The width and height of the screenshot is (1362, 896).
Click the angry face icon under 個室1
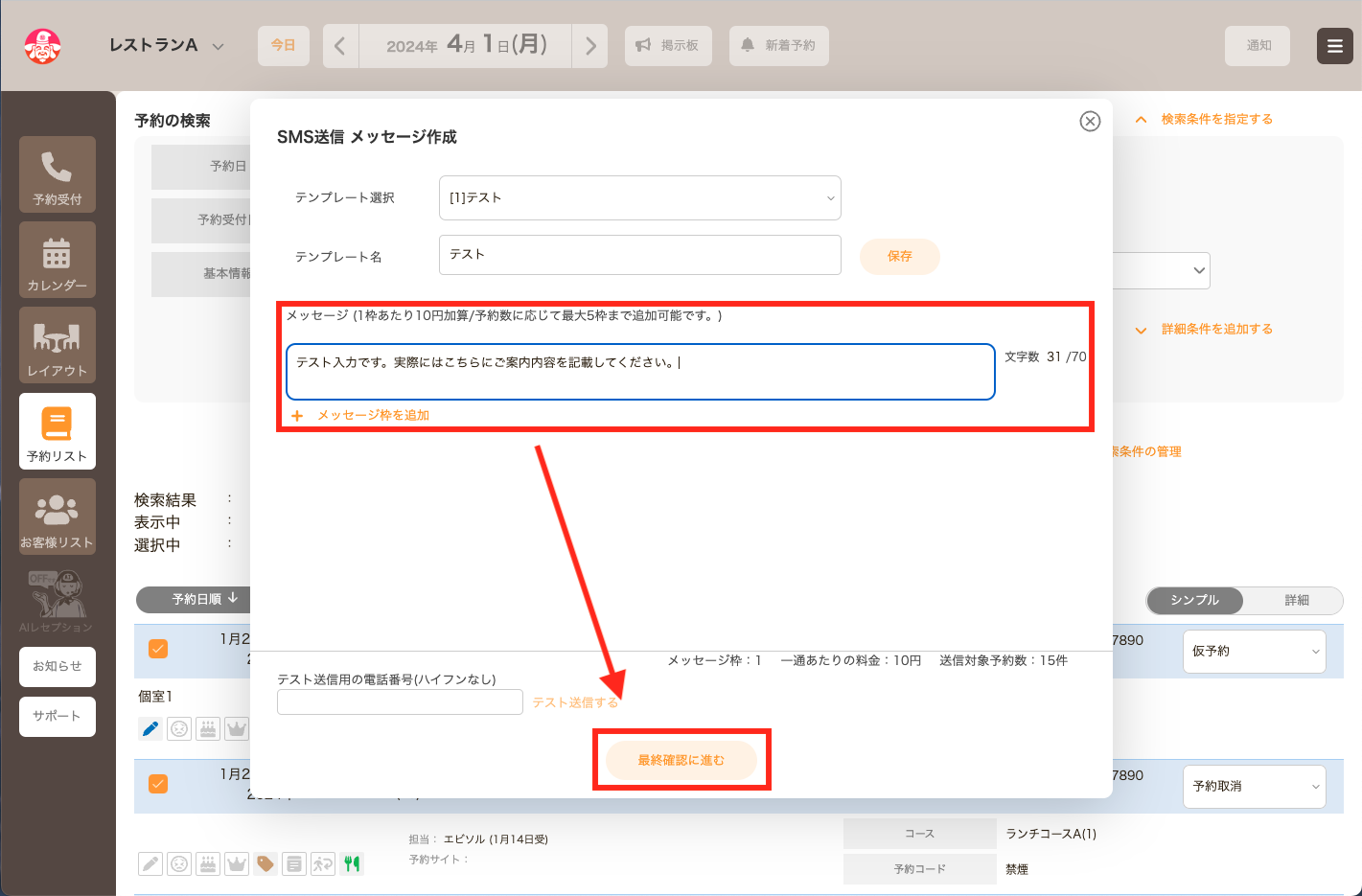[x=179, y=728]
